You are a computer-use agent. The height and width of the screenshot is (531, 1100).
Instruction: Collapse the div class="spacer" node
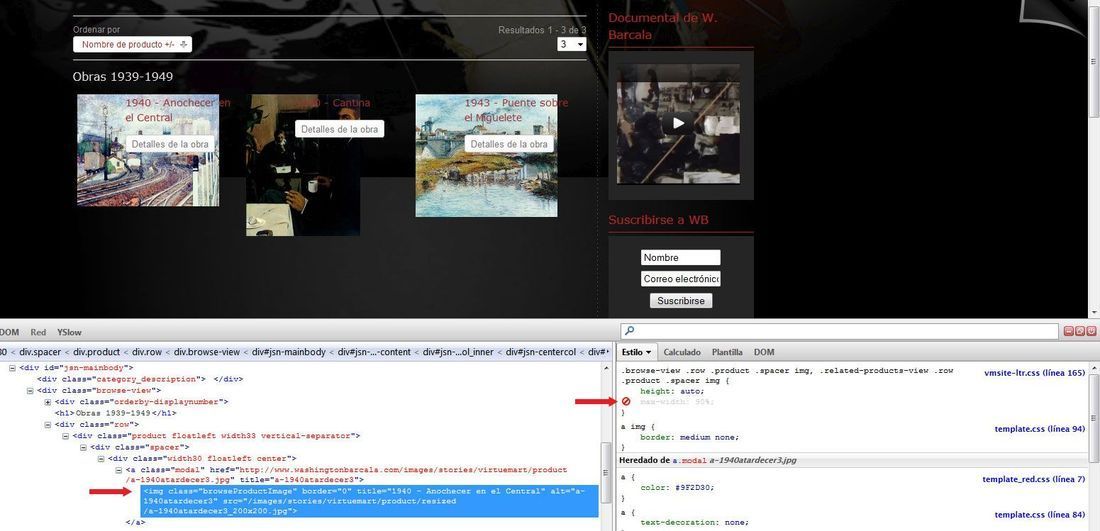pos(83,448)
